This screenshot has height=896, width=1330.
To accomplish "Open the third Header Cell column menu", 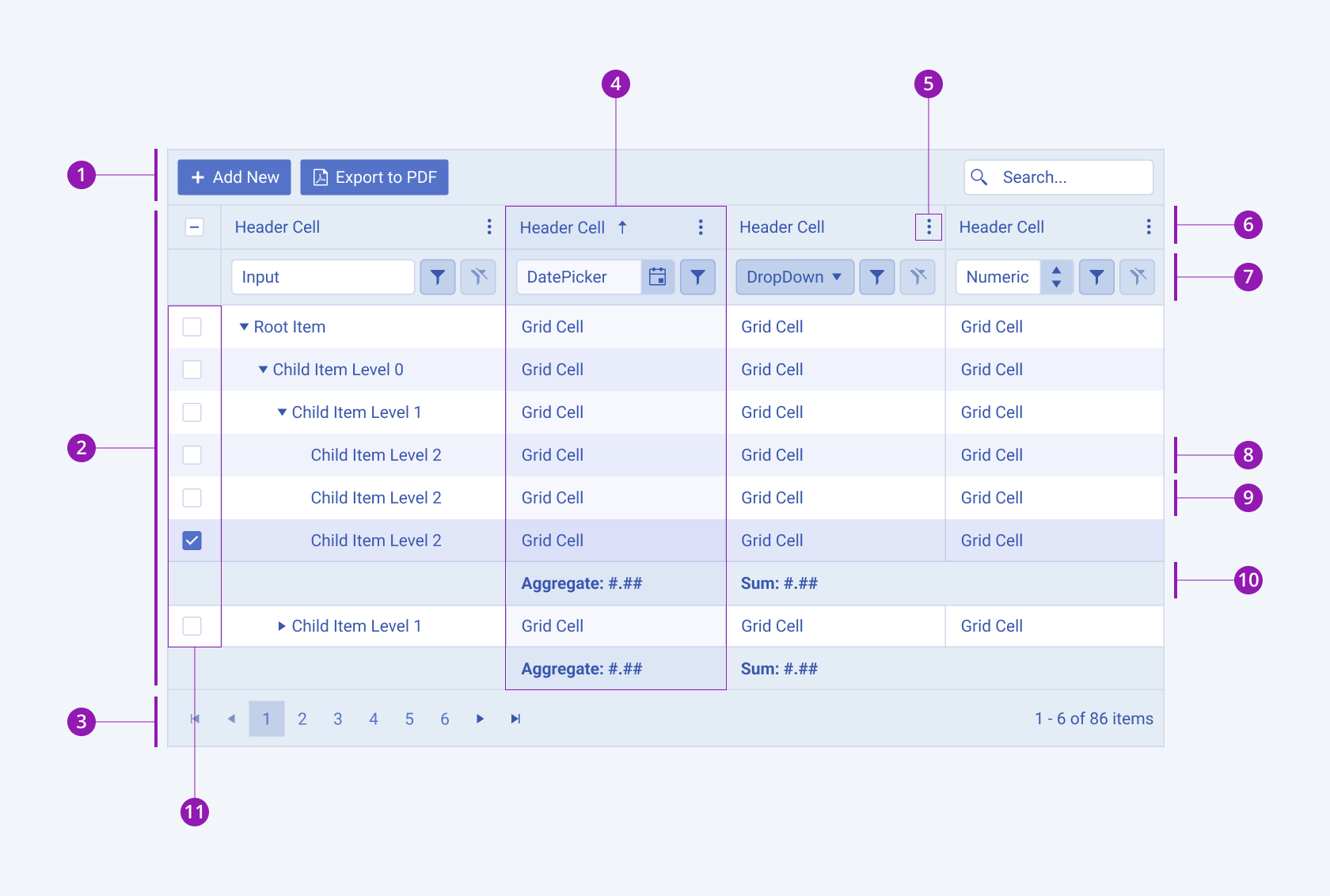I will [x=929, y=228].
